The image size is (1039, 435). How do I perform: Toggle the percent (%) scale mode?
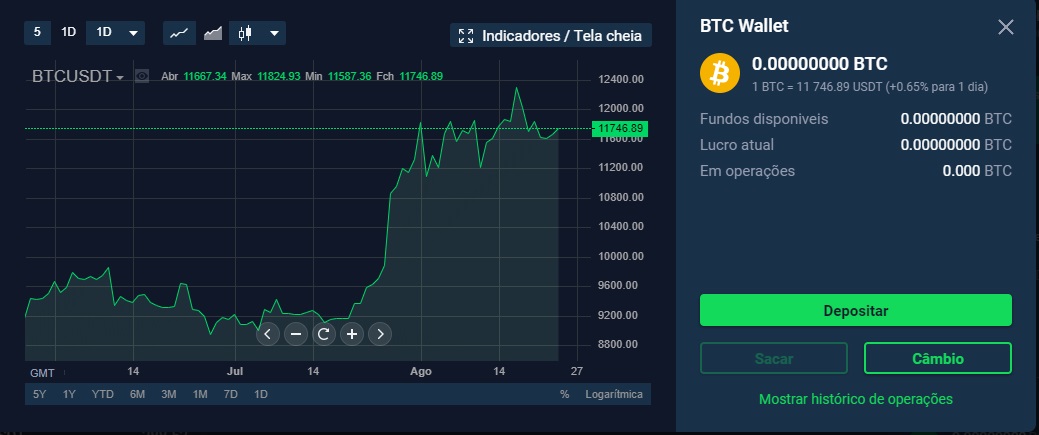pyautogui.click(x=564, y=394)
